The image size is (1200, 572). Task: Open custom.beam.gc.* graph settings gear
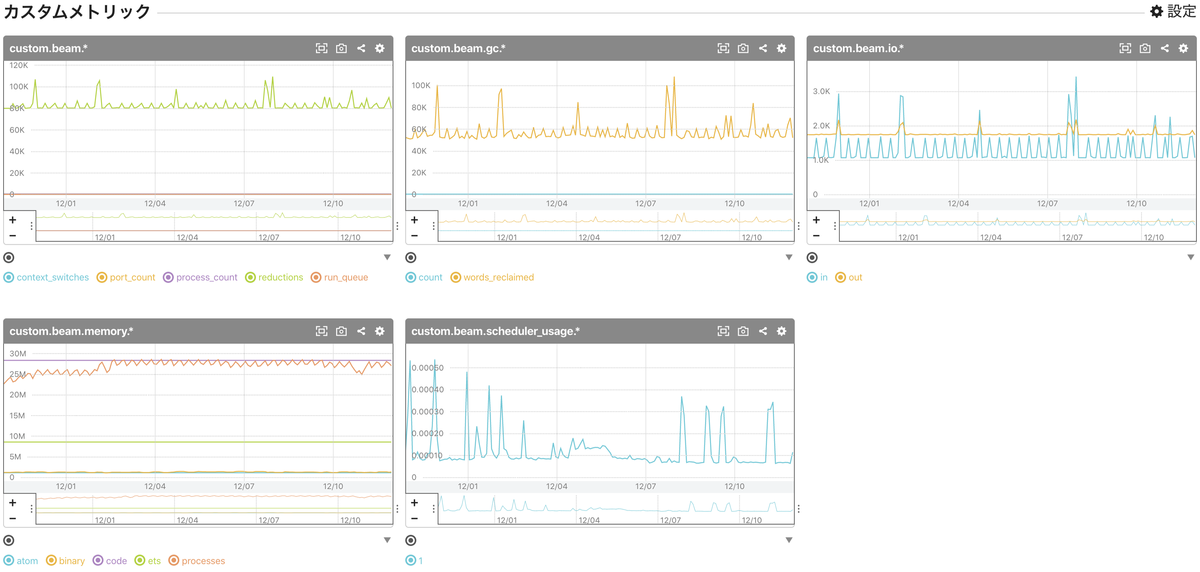[782, 48]
